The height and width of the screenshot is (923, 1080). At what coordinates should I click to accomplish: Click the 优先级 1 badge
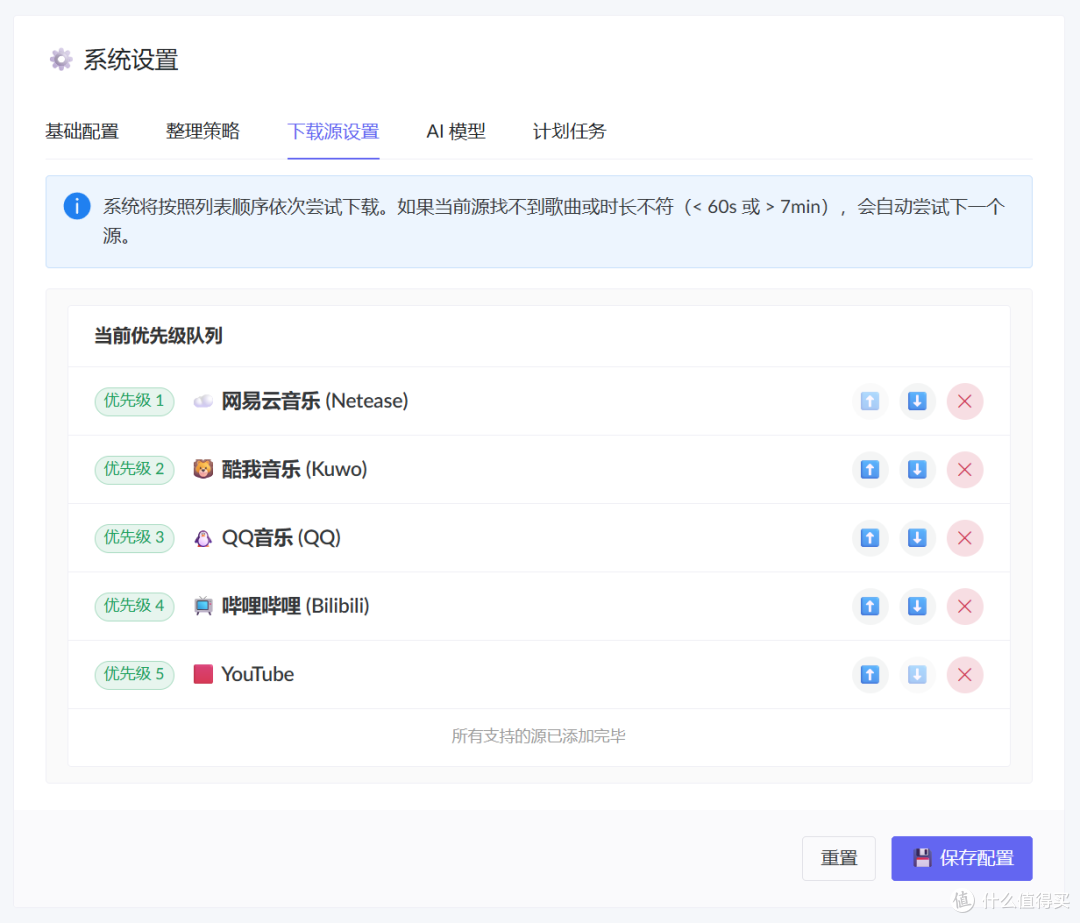pyautogui.click(x=134, y=401)
